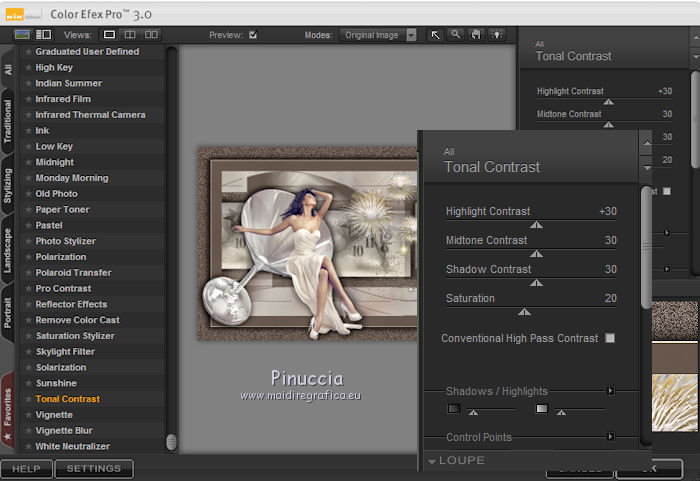Select the arrow pointer tool
The image size is (700, 481).
point(435,35)
